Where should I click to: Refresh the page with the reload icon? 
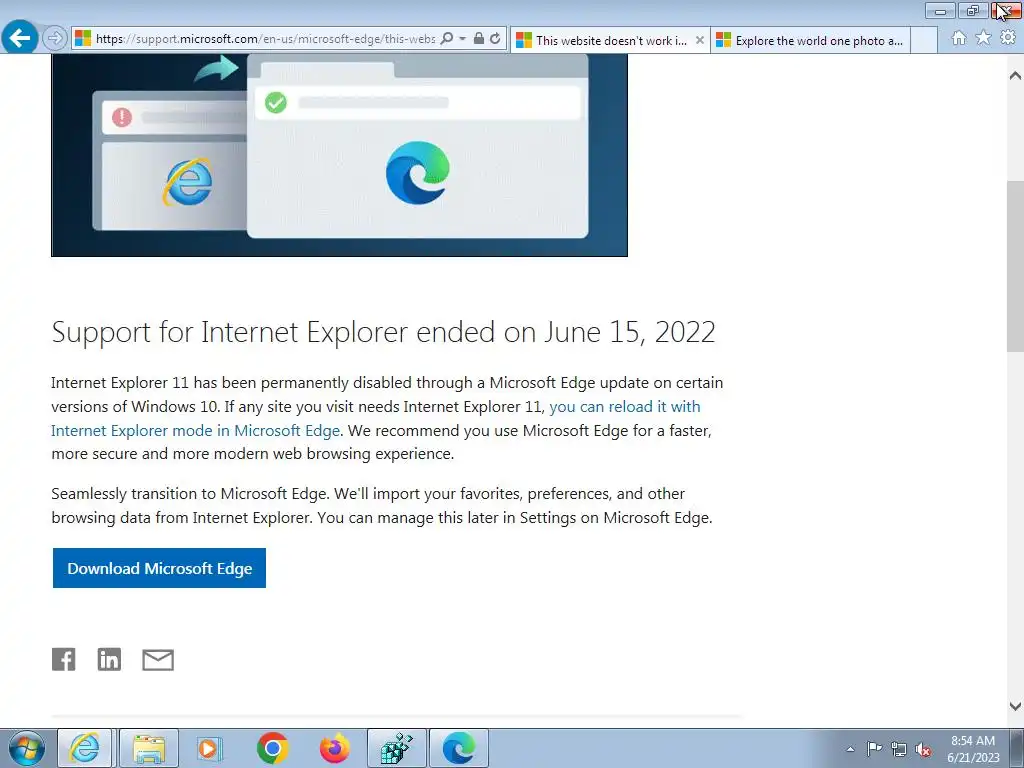click(x=496, y=39)
